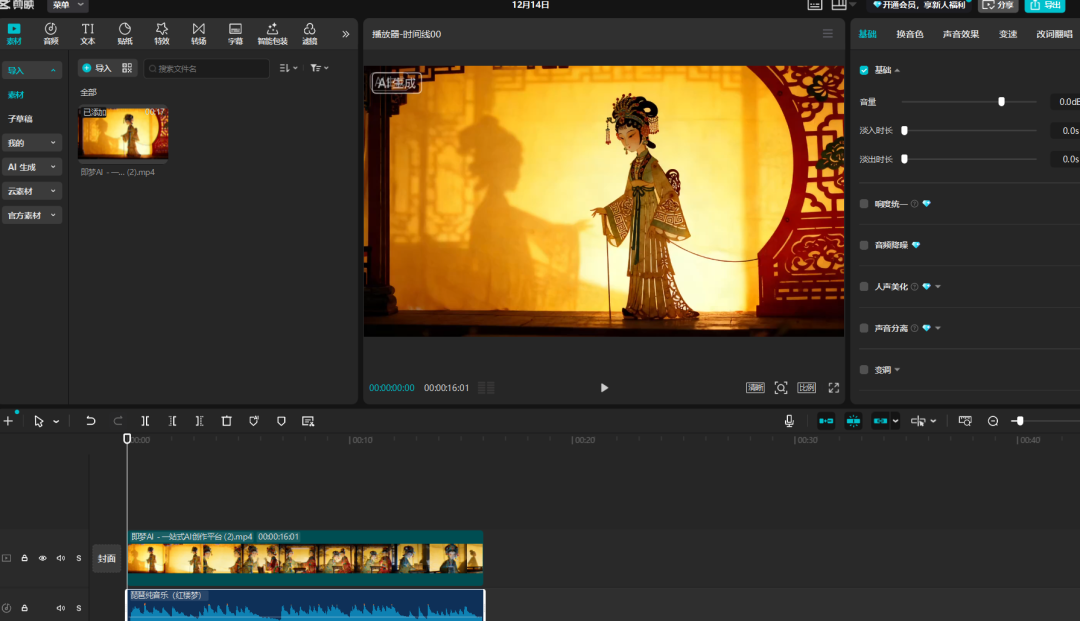Click the 封面 cover button on the timeline
1080x621 pixels.
tap(107, 558)
